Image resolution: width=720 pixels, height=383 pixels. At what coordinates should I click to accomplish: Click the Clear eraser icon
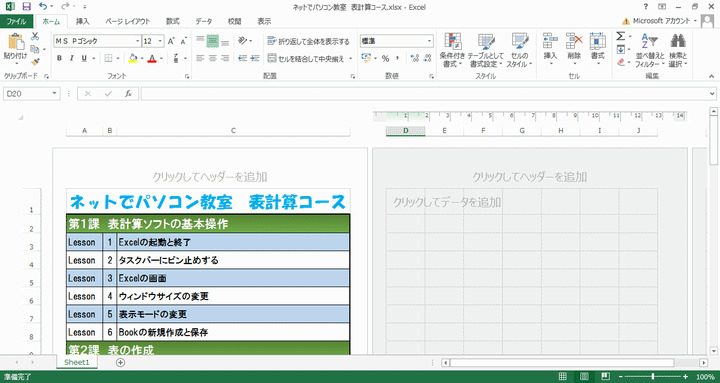coord(621,62)
